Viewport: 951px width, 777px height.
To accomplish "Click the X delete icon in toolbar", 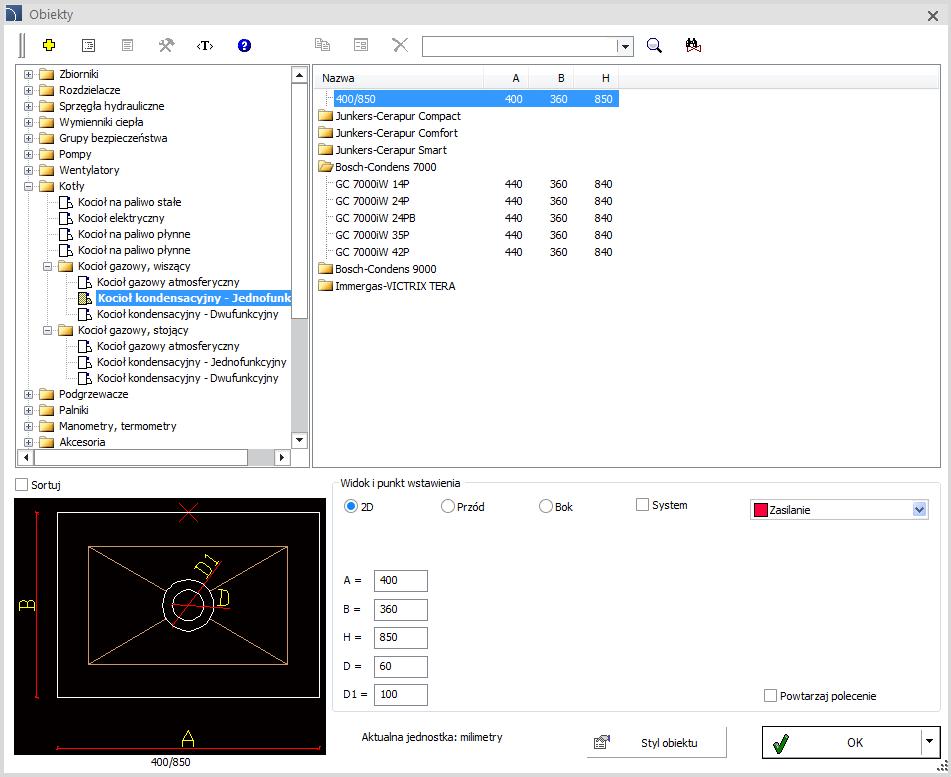I will point(400,45).
